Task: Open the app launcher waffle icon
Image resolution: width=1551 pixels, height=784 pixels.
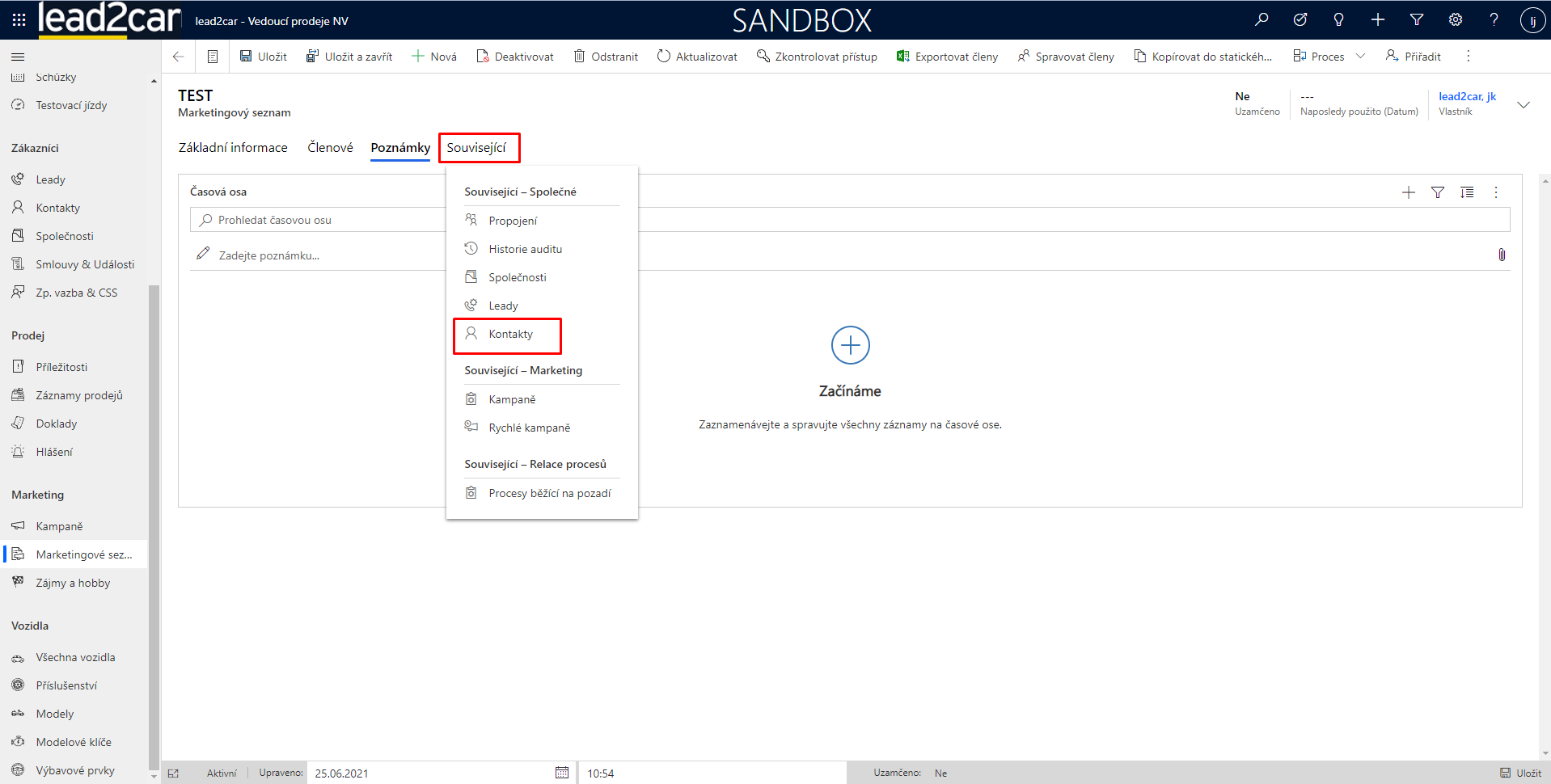Action: [19, 20]
